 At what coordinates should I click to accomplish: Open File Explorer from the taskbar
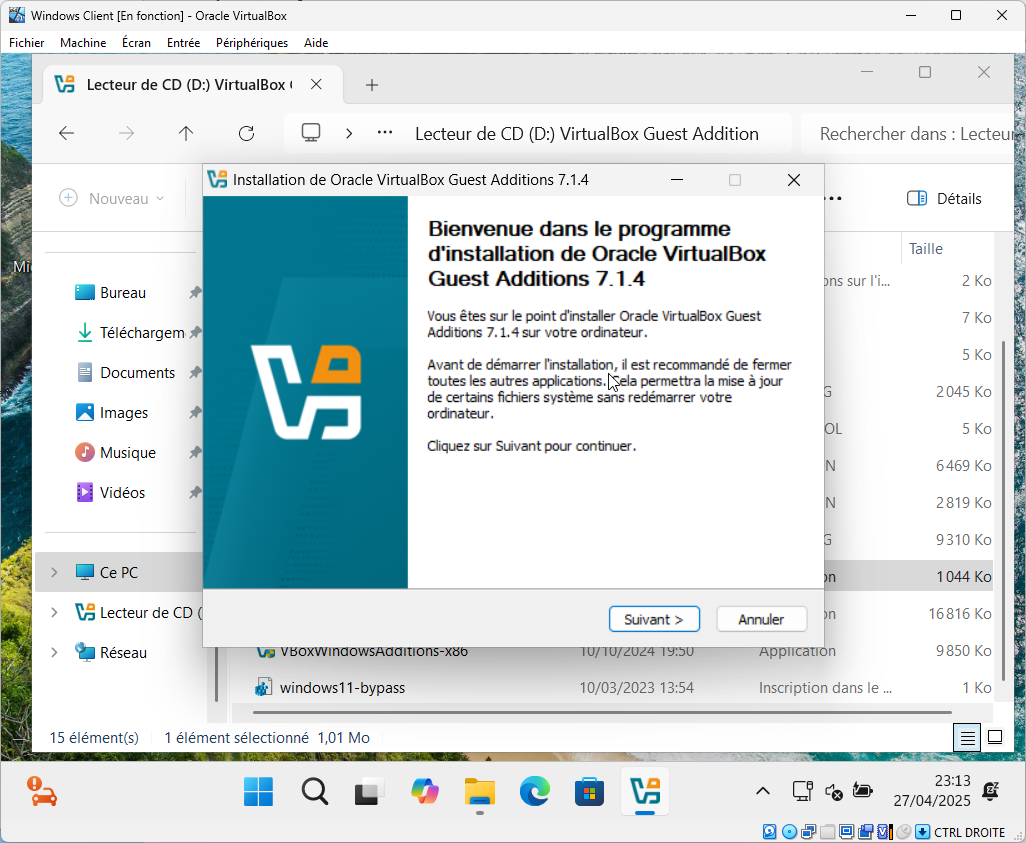click(480, 792)
